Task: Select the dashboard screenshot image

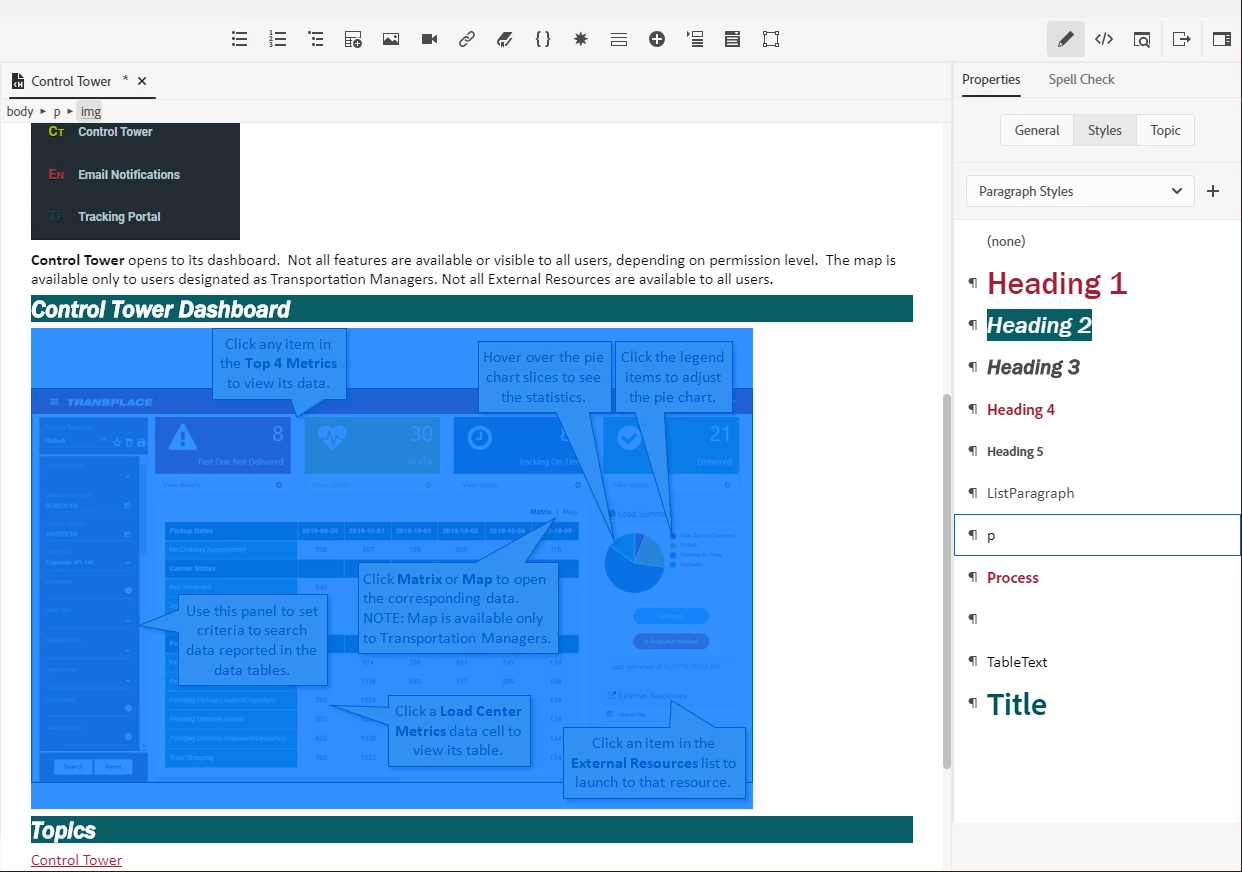Action: [392, 568]
